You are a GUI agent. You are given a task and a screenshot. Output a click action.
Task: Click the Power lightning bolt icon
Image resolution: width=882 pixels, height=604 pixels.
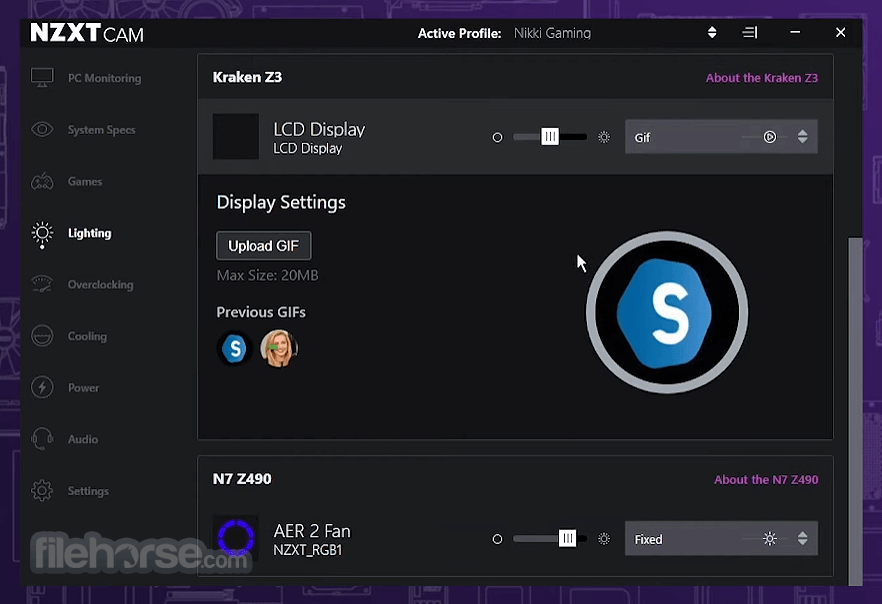[42, 387]
